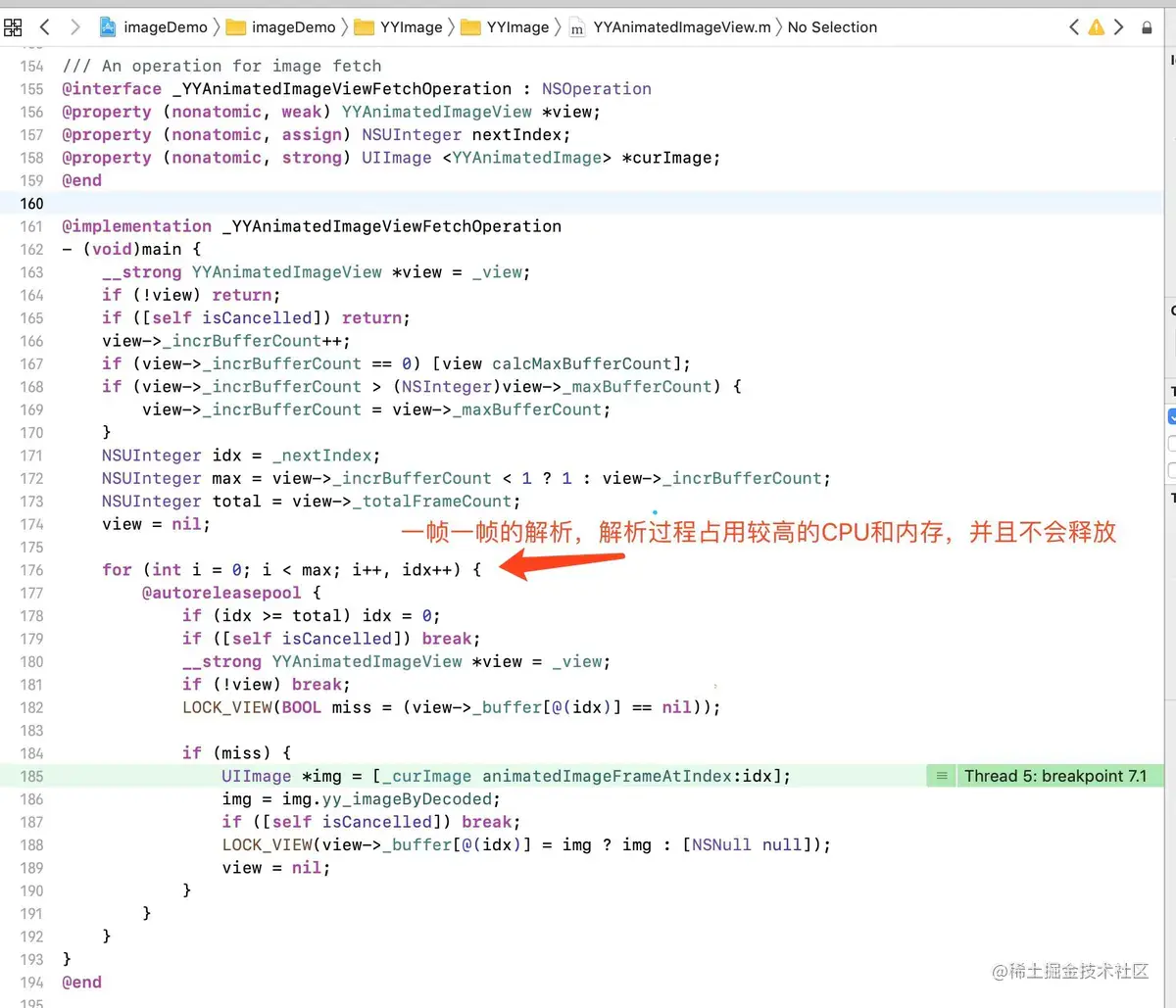This screenshot has width=1176, height=1008.
Task: Click the @end on line 194
Action: (x=82, y=983)
